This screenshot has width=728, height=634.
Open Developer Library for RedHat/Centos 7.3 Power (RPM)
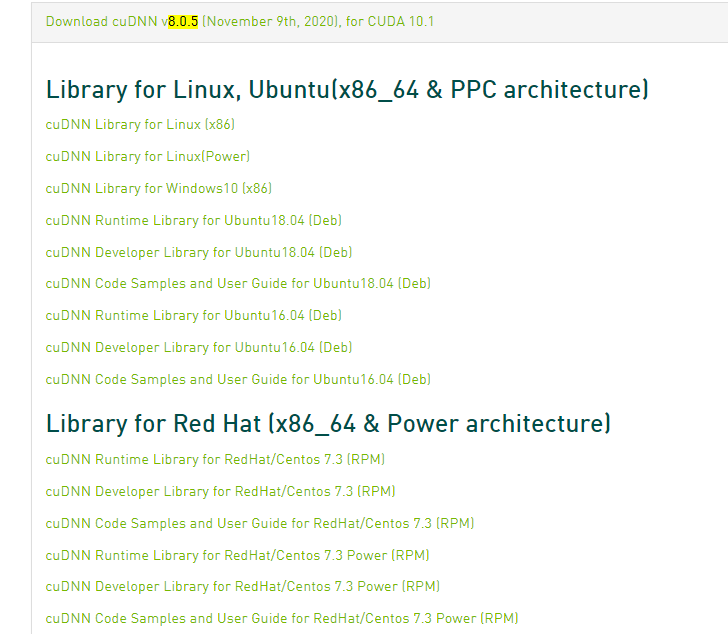pyautogui.click(x=243, y=587)
